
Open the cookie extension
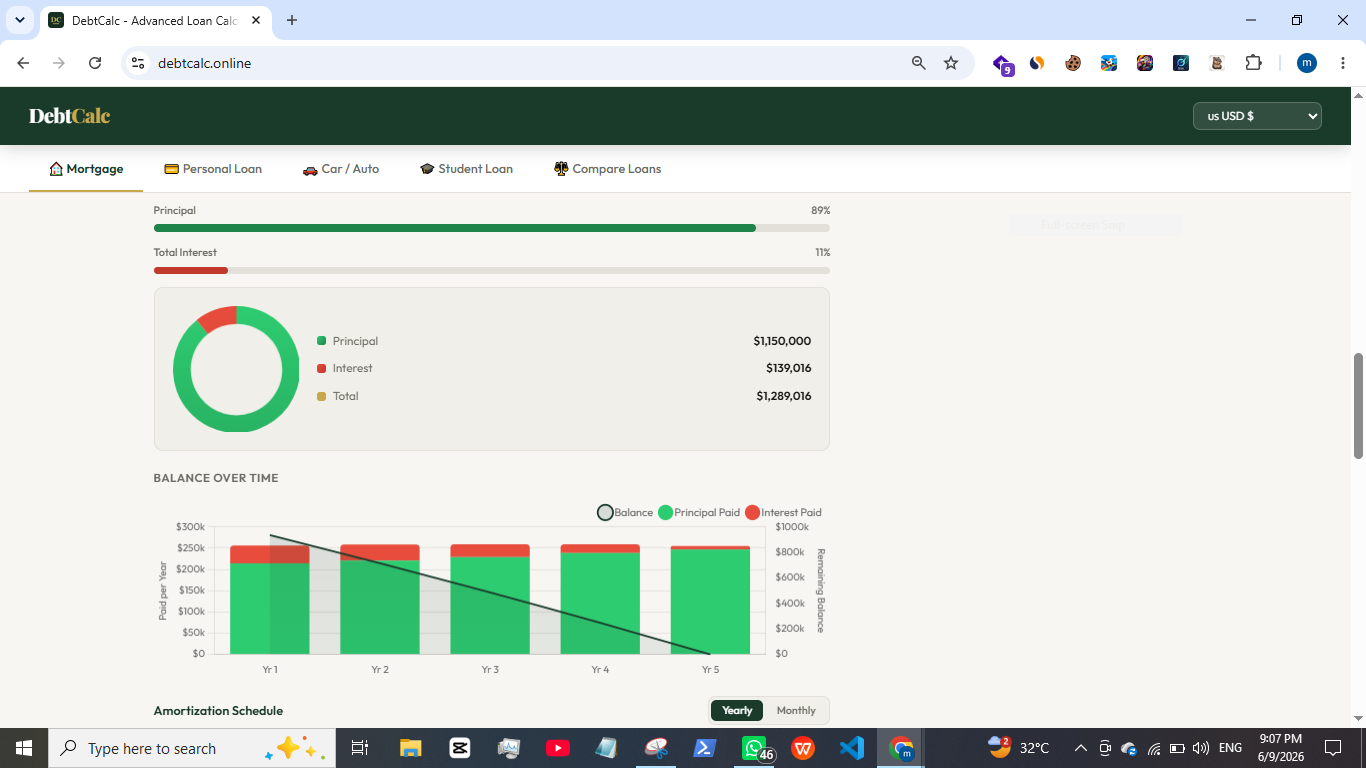1073,63
